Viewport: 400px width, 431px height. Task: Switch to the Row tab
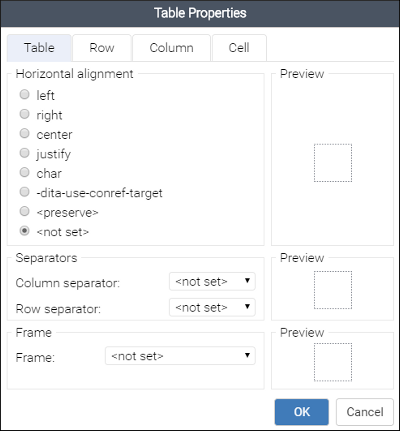[x=102, y=48]
